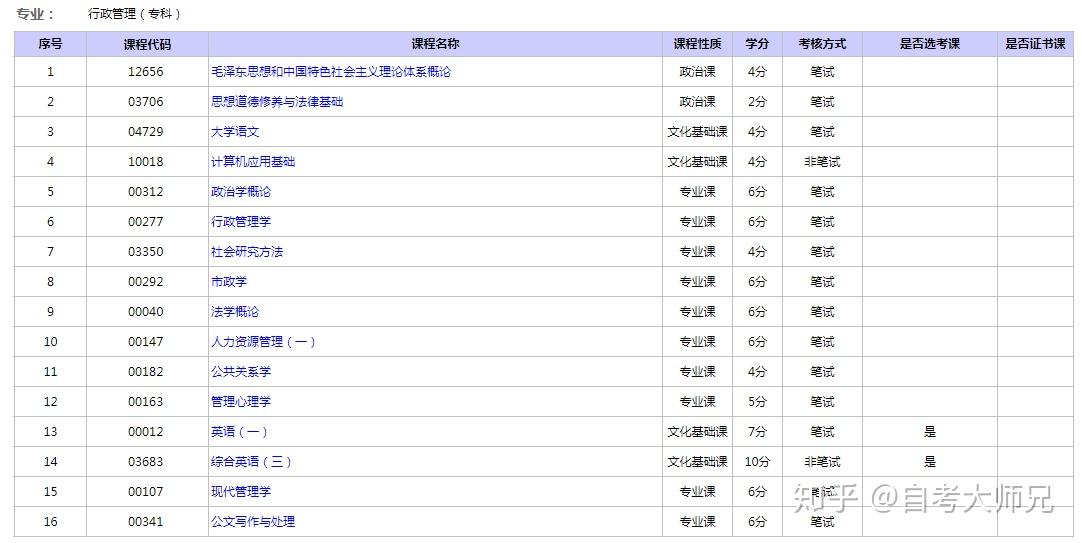Select course code 00107
1082x543 pixels.
coord(146,492)
